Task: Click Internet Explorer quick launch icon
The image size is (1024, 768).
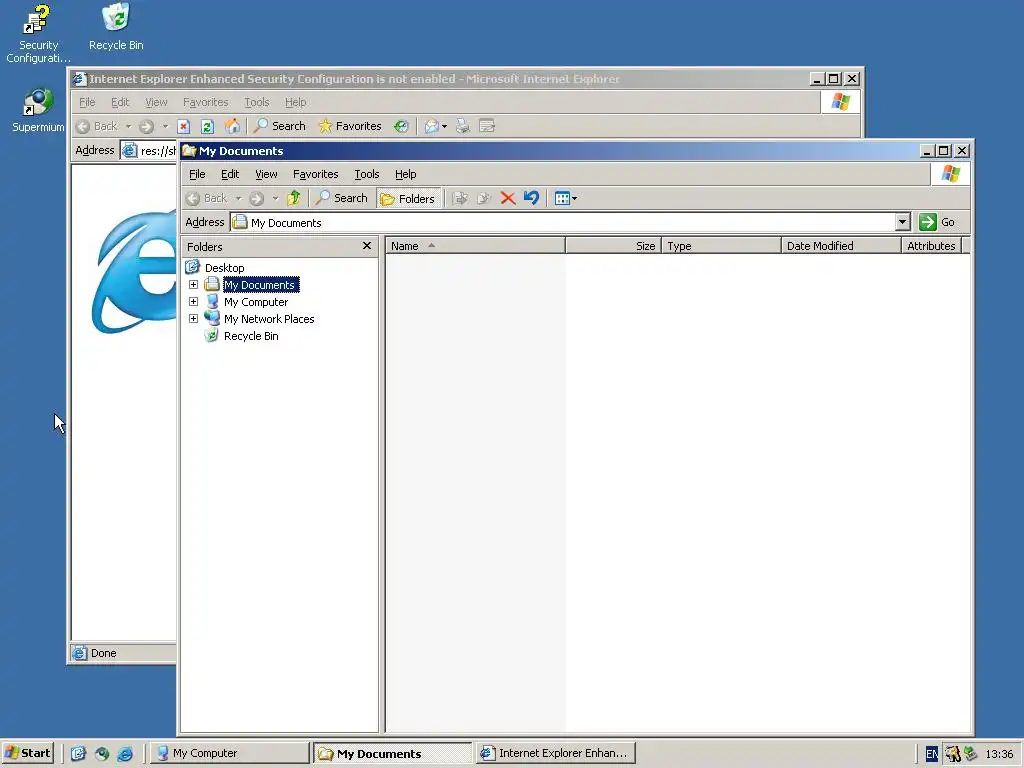Action: [x=125, y=754]
